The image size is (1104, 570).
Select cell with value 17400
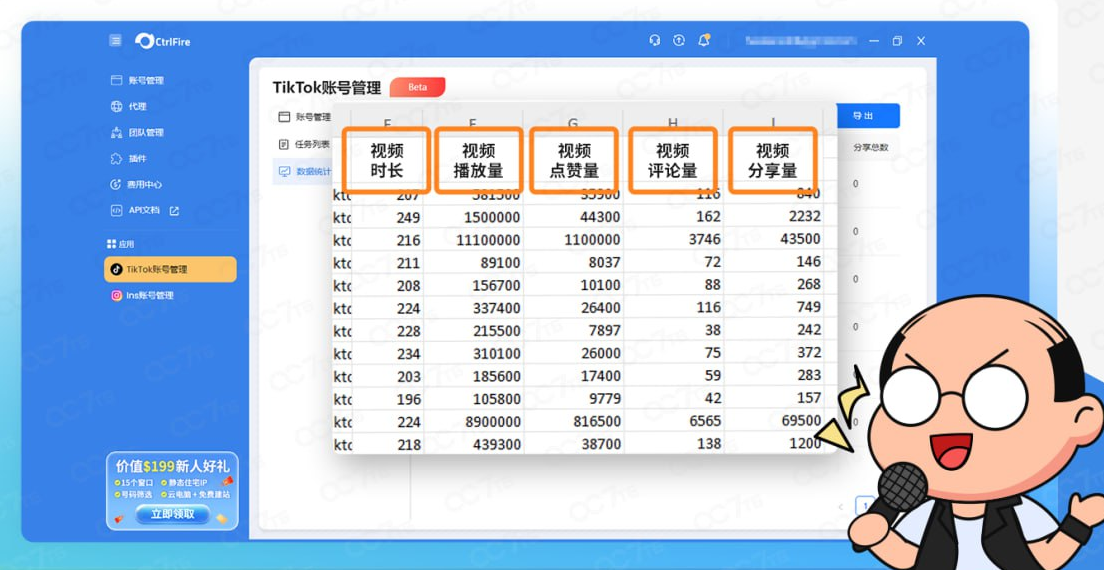[x=573, y=376]
